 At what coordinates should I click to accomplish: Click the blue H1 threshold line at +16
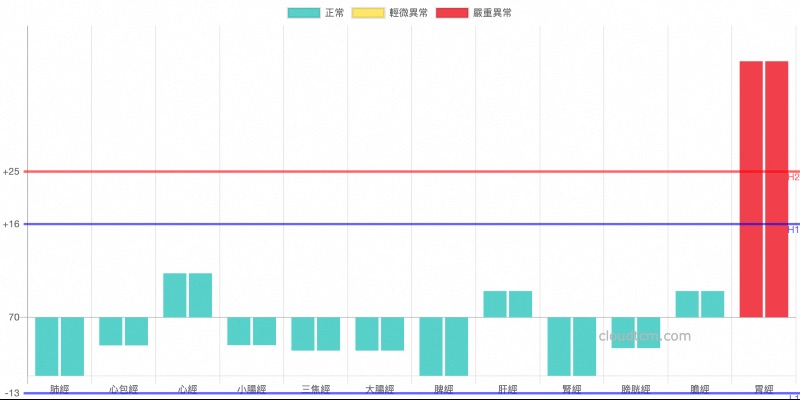pos(400,224)
